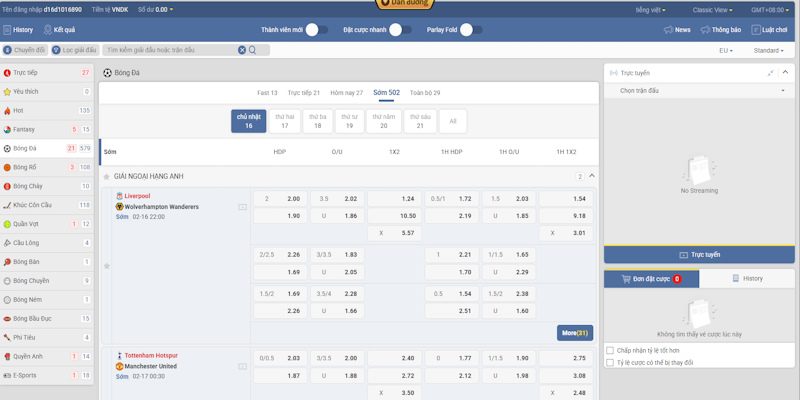Switch to Hôm nay 27 tab
This screenshot has width=800, height=400.
click(346, 93)
